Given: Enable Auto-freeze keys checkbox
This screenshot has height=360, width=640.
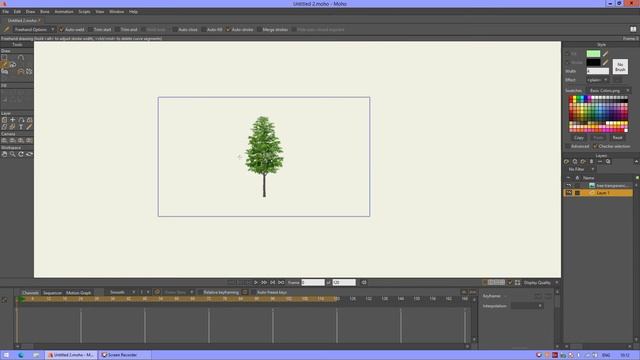Looking at the screenshot, I should pos(253,292).
